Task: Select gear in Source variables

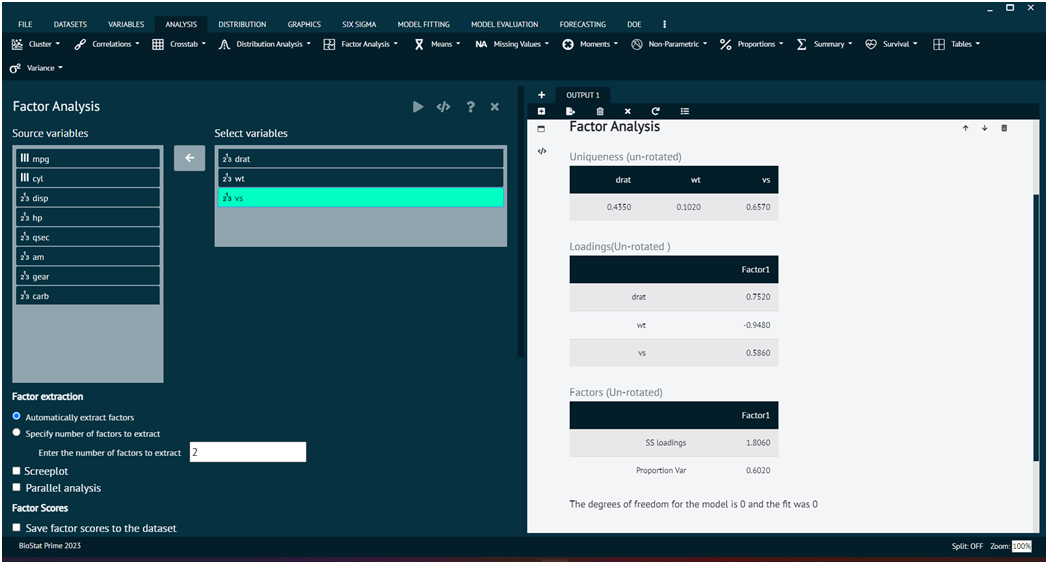Action: (x=88, y=276)
